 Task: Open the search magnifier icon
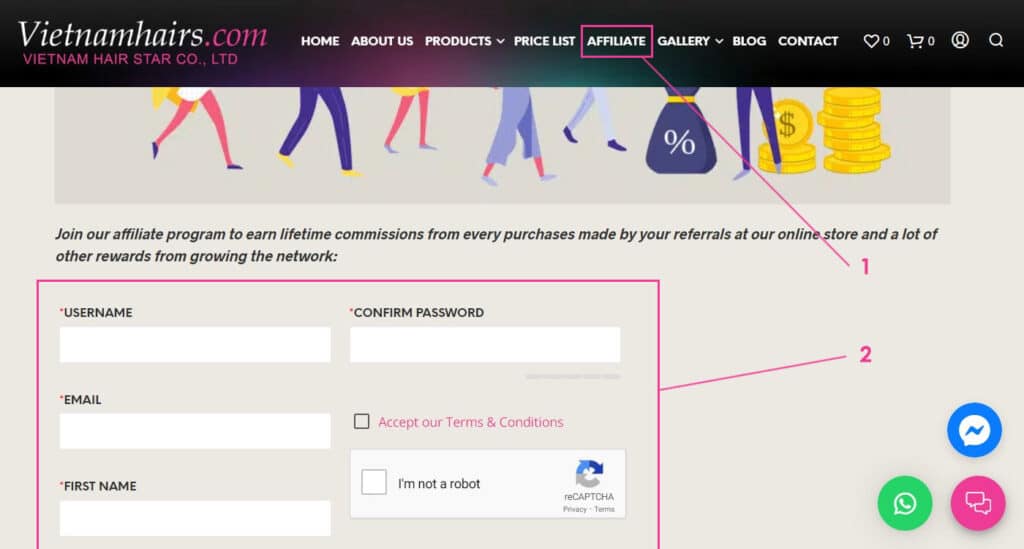[996, 40]
